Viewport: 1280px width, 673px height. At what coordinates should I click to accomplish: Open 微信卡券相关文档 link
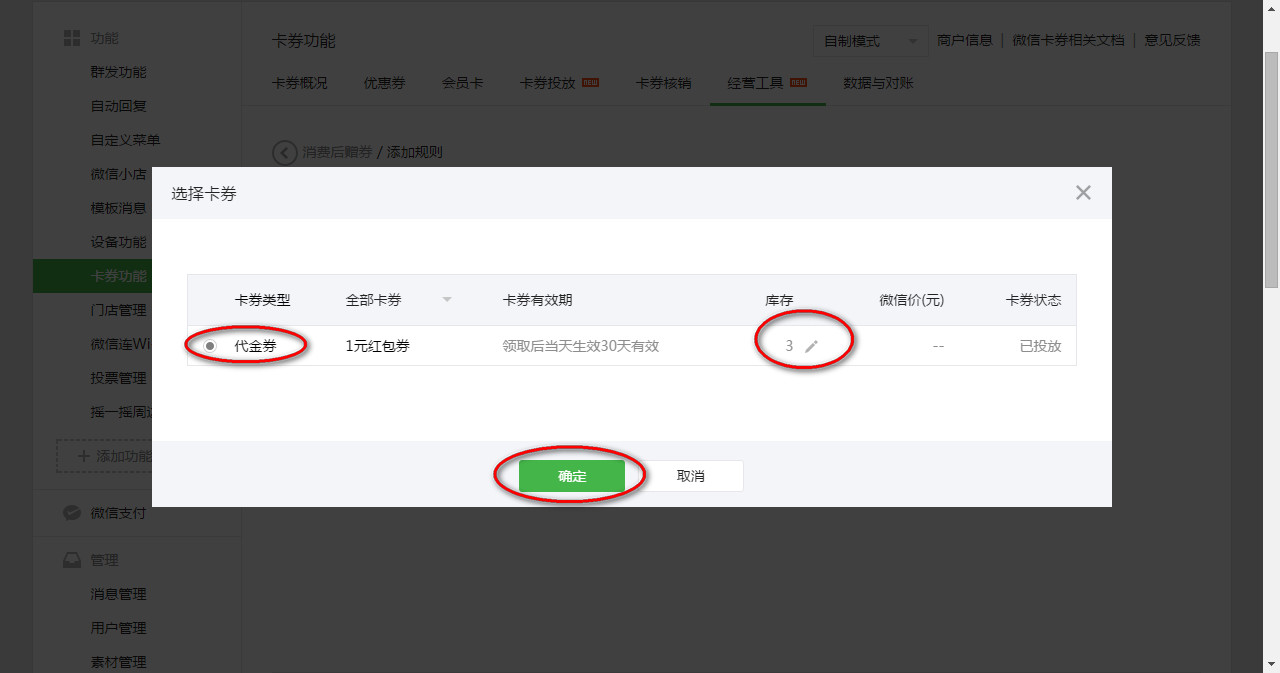pos(1068,40)
